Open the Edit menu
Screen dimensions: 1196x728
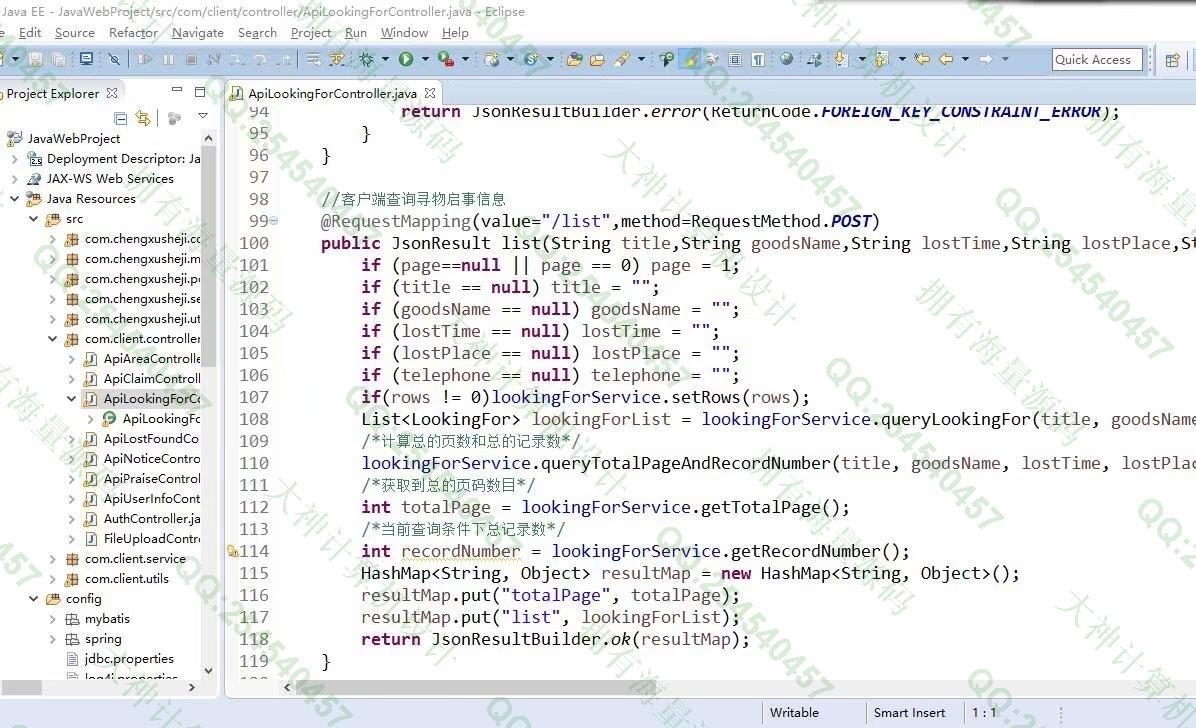point(30,33)
